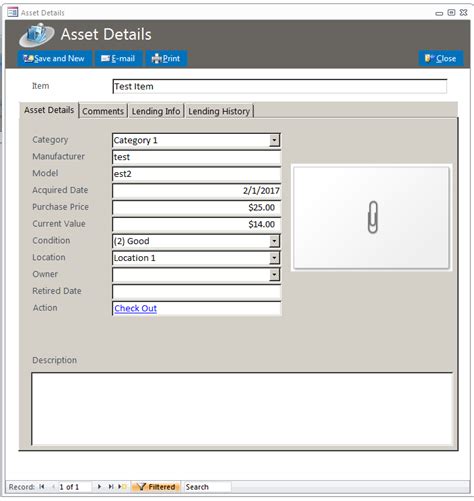Click the current record number box
This screenshot has width=474, height=501.
coord(74,487)
